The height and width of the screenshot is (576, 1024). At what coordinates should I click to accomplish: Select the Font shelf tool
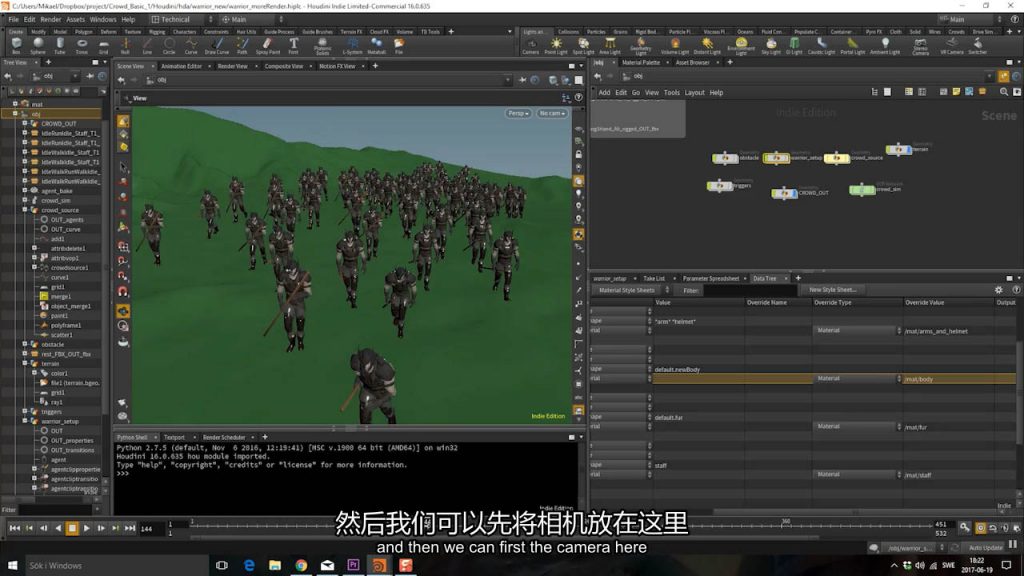click(293, 45)
